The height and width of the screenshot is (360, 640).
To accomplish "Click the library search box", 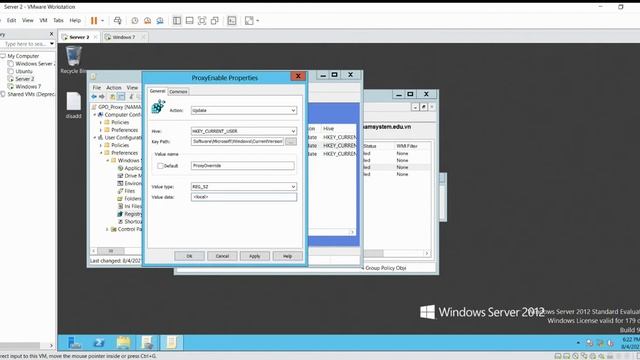I will pyautogui.click(x=24, y=44).
